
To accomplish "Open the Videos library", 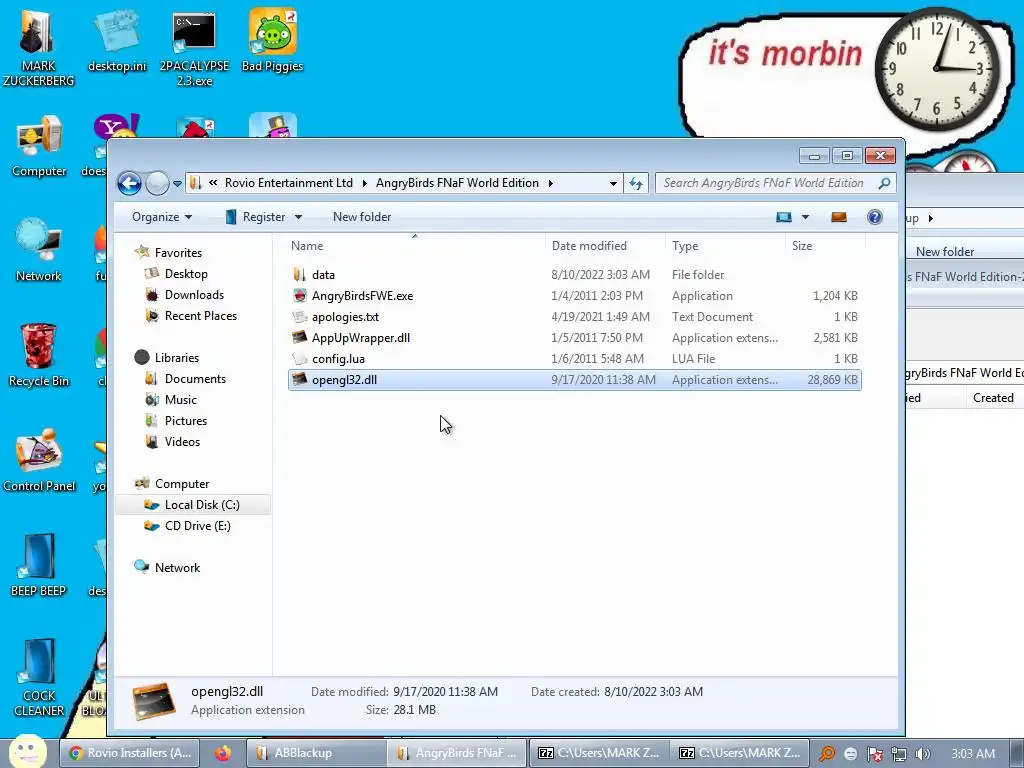I will (182, 441).
